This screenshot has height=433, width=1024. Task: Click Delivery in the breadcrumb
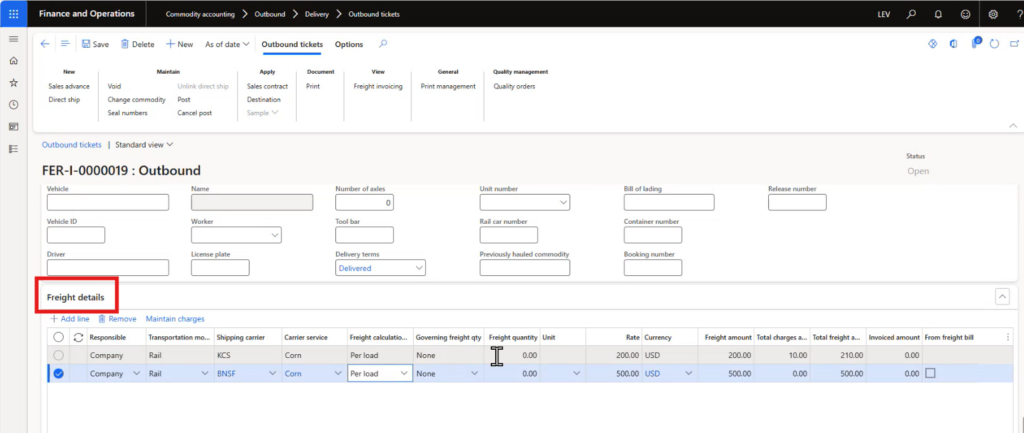tap(317, 14)
